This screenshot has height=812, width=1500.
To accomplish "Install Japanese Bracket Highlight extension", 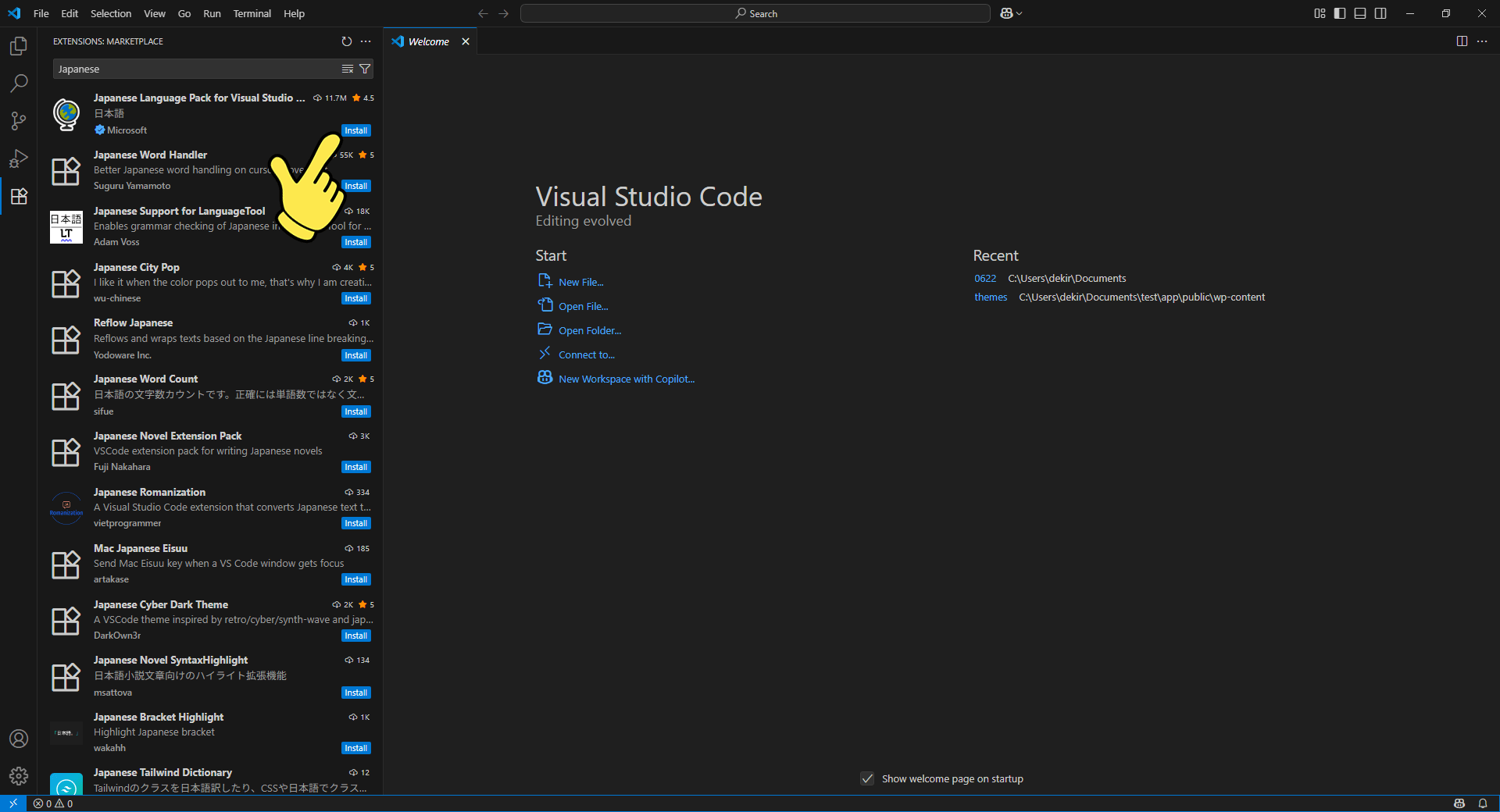I will (x=356, y=748).
